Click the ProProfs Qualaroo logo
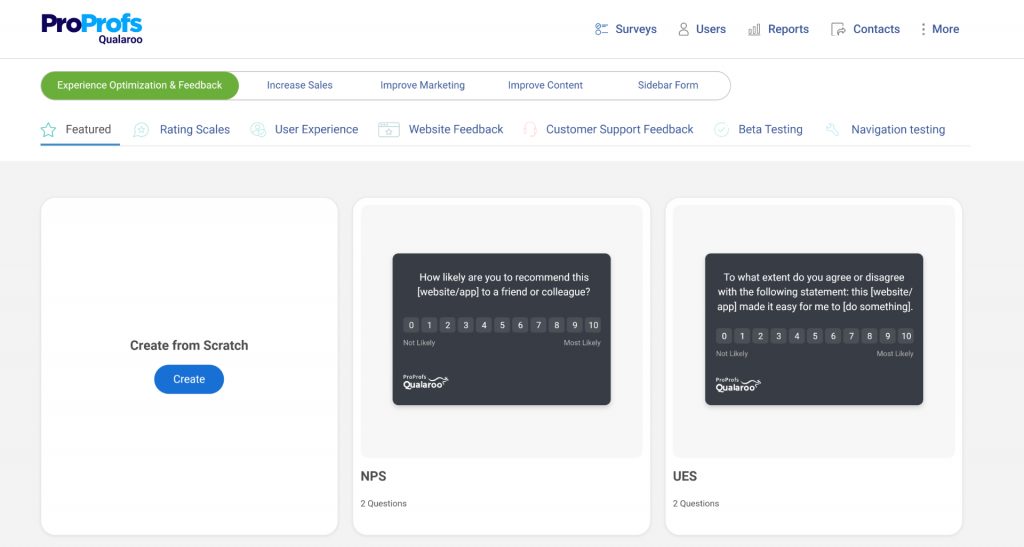The width and height of the screenshot is (1024, 547). coord(92,29)
